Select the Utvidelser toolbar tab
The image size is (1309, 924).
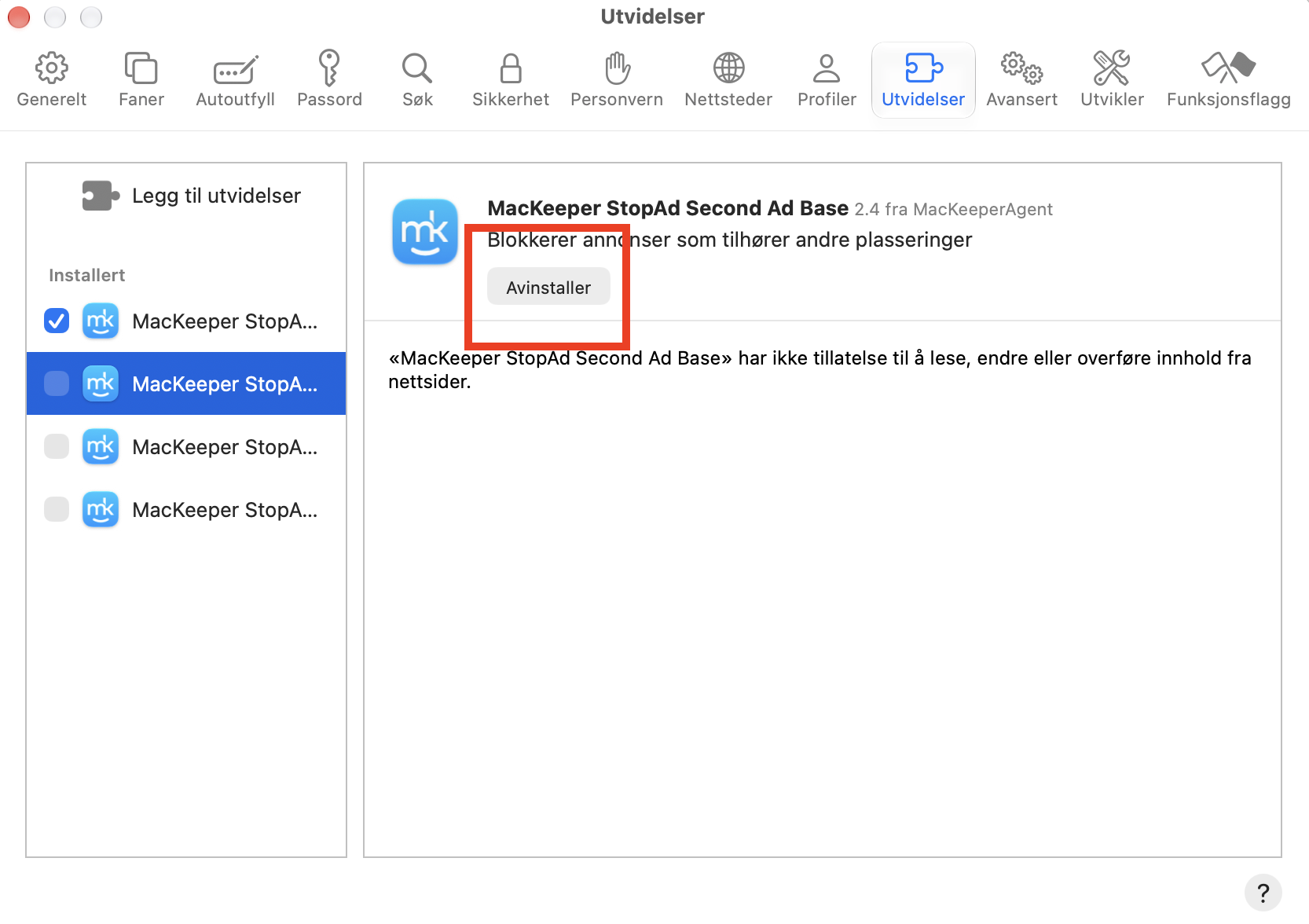click(x=923, y=79)
